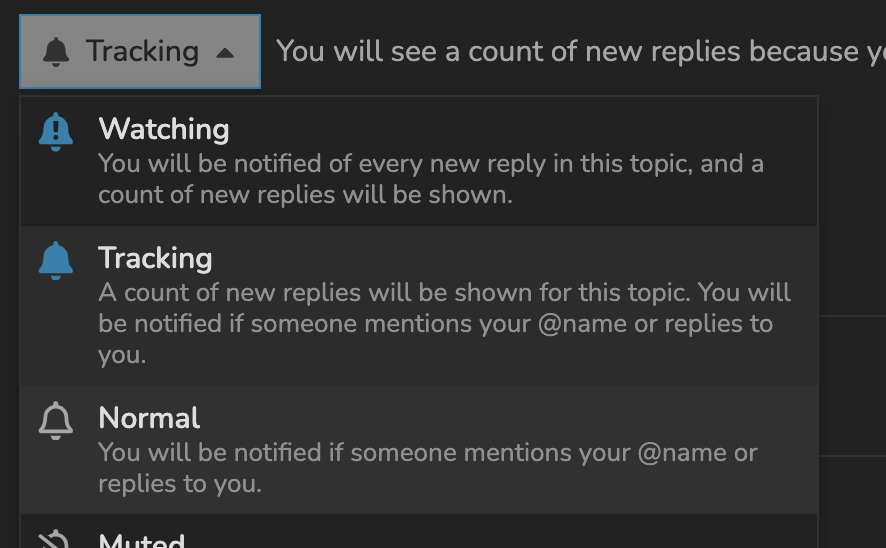Click the Watching bell icon with exclamation mark
The width and height of the screenshot is (886, 548).
[56, 132]
